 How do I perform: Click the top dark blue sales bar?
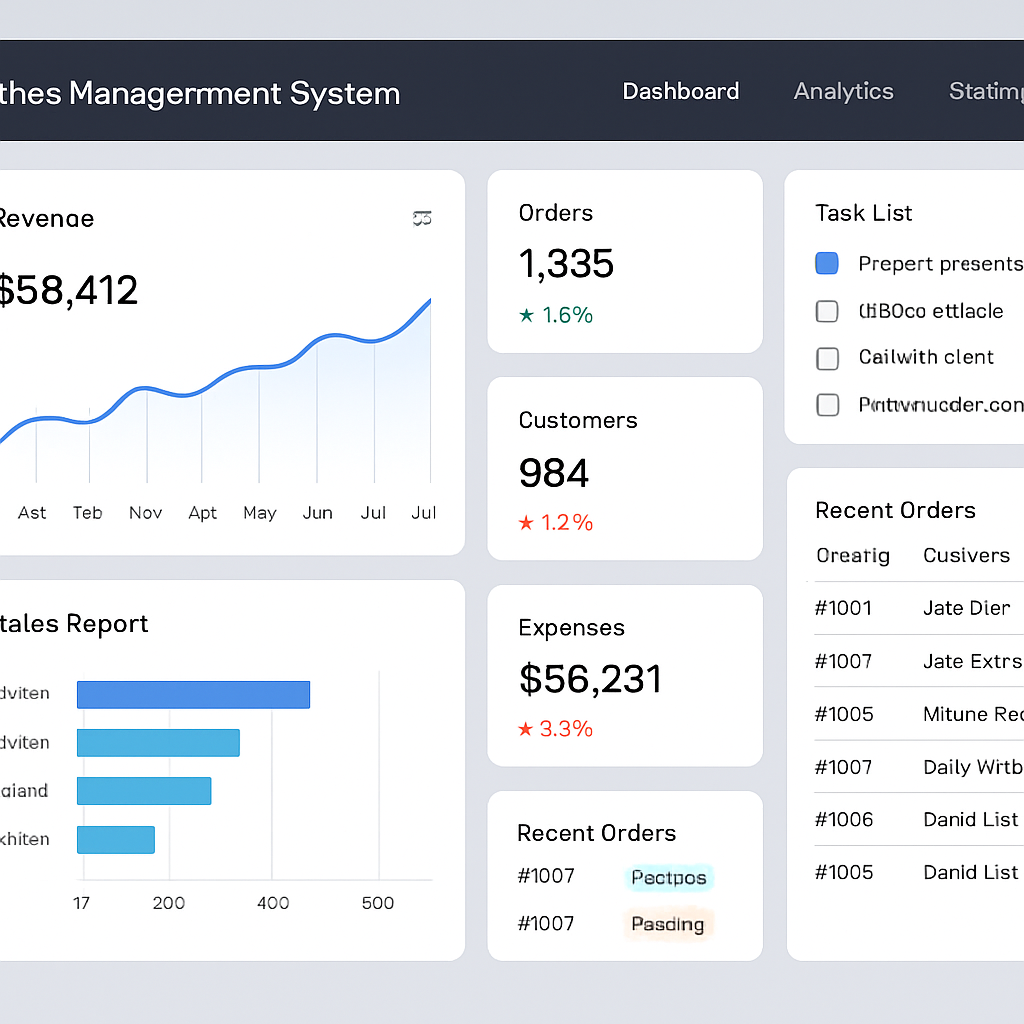pyautogui.click(x=193, y=695)
